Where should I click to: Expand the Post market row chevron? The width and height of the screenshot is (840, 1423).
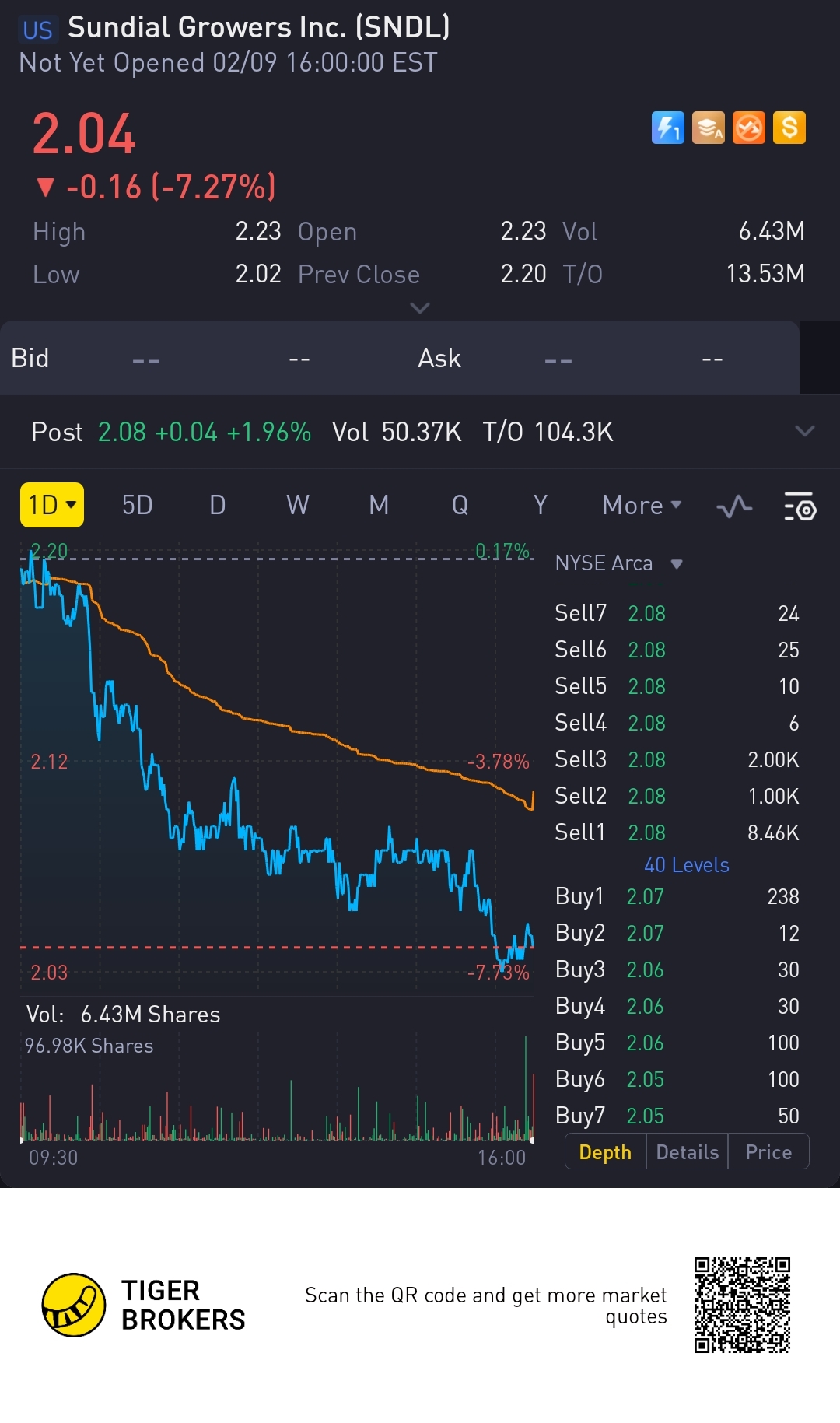[x=805, y=431]
